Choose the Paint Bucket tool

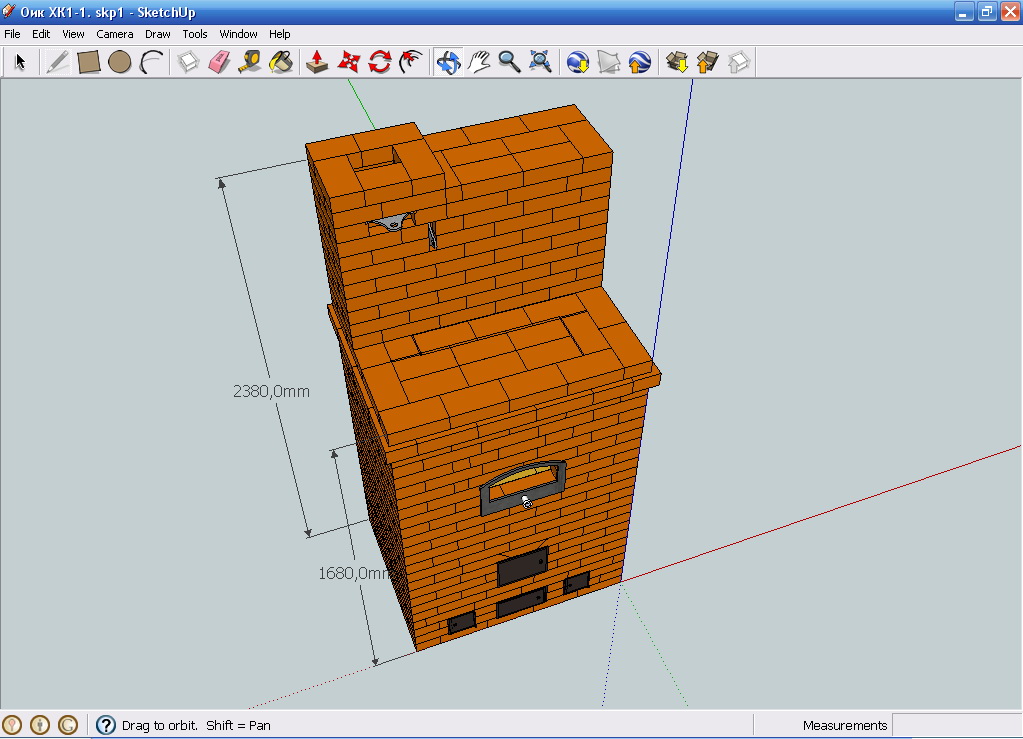pos(281,63)
